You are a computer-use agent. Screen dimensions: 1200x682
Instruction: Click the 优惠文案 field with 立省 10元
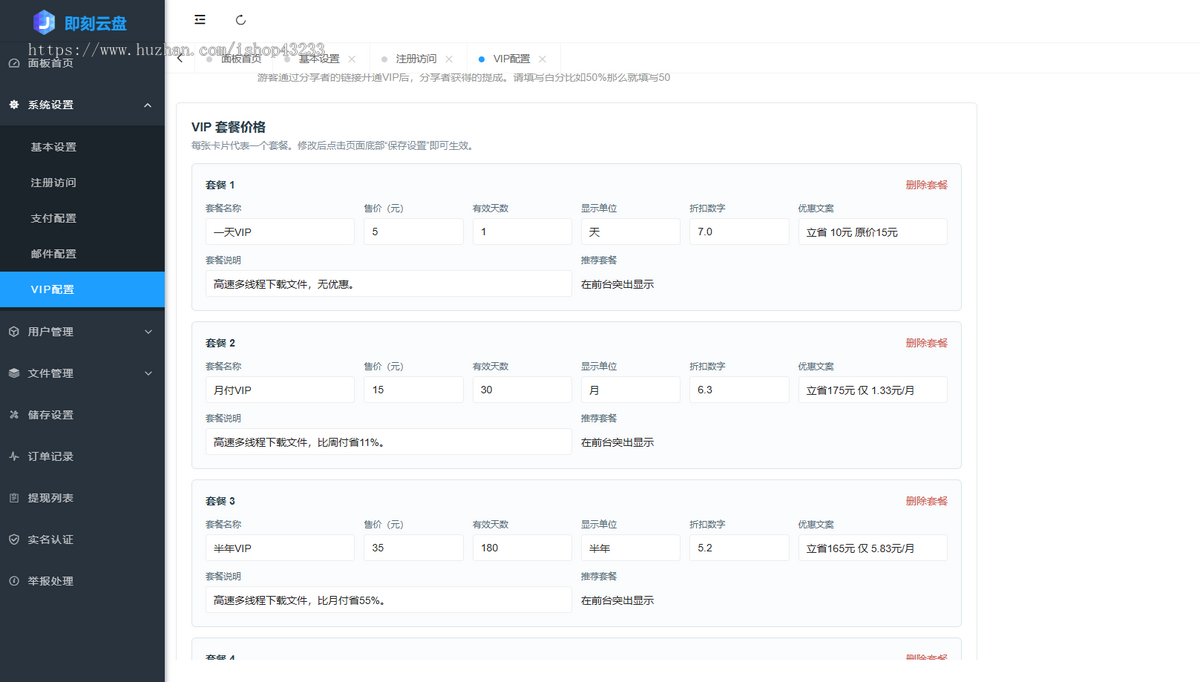click(872, 232)
